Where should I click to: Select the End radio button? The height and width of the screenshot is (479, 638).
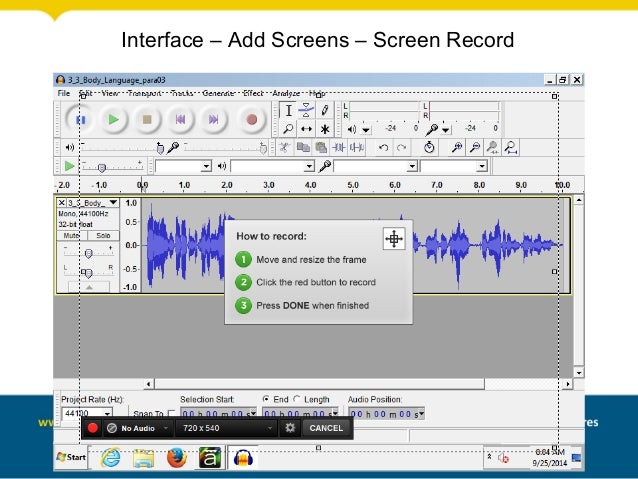pyautogui.click(x=266, y=399)
